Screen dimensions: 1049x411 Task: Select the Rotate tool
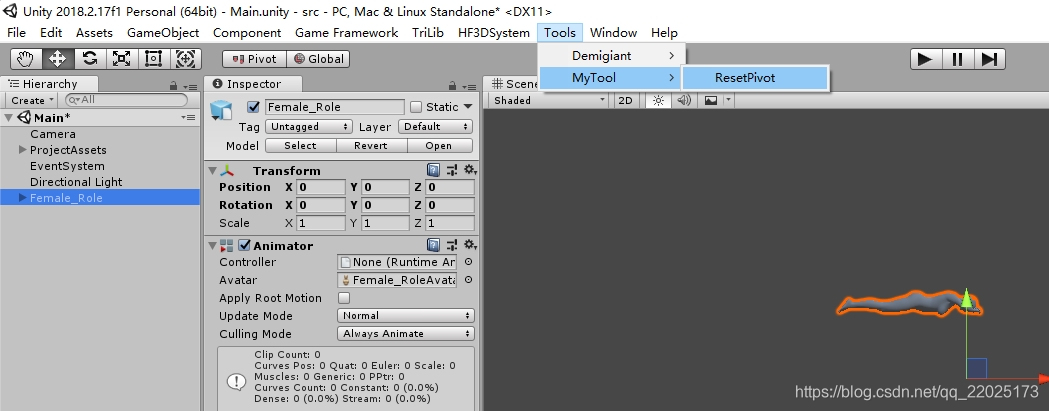[90, 59]
